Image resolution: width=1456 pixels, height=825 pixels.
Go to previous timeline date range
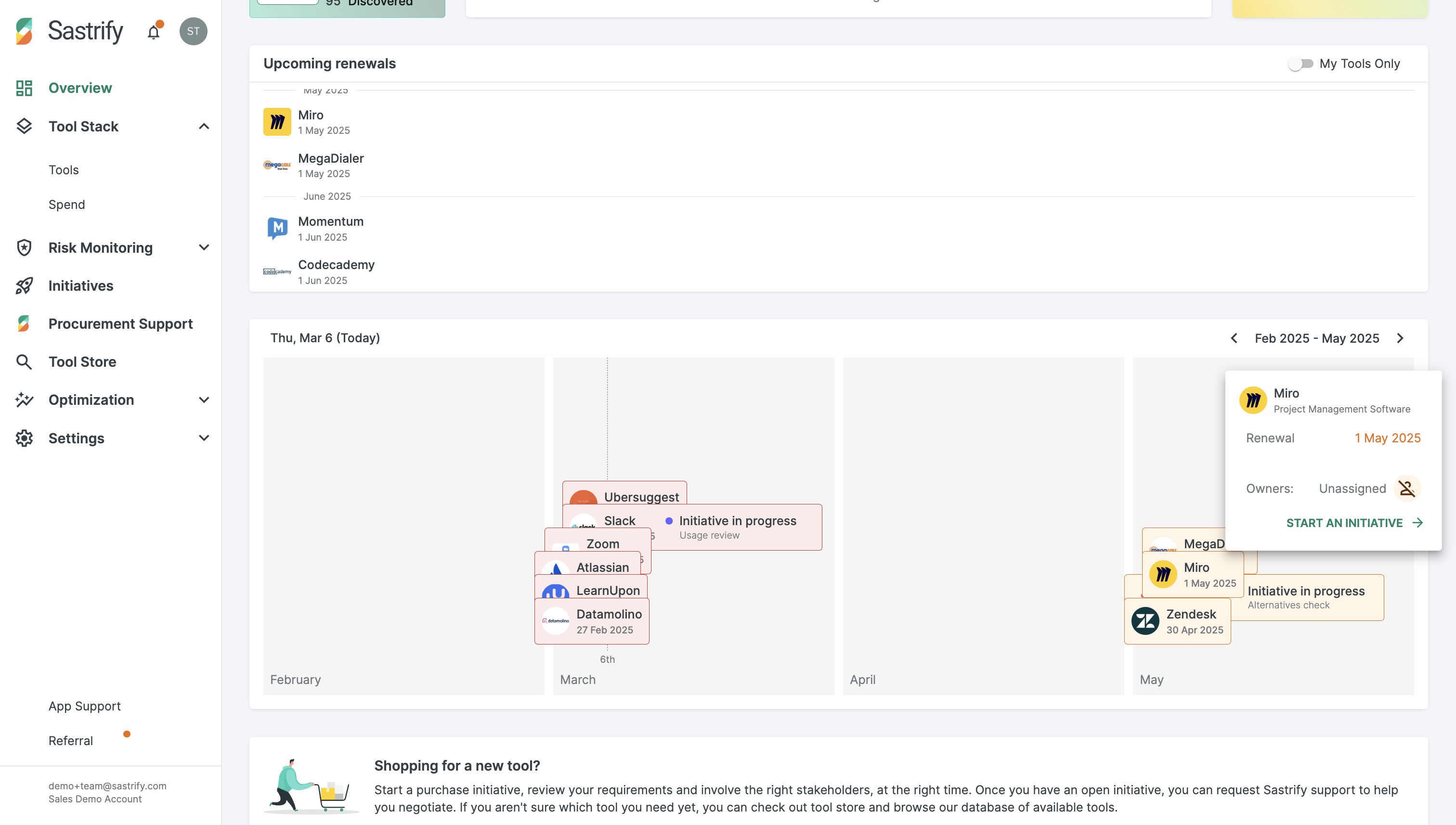coord(1234,338)
